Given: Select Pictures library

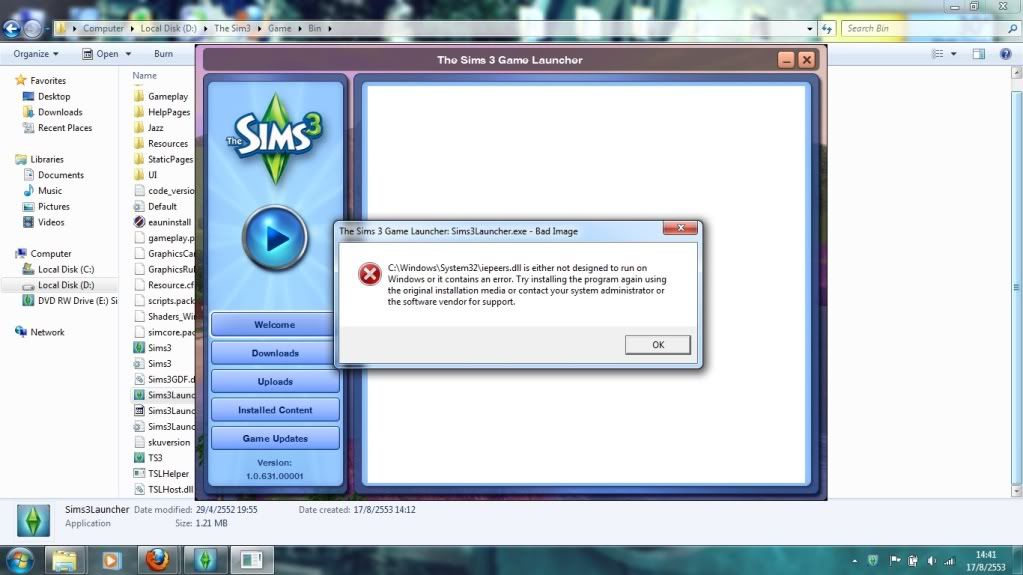Looking at the screenshot, I should 53,206.
